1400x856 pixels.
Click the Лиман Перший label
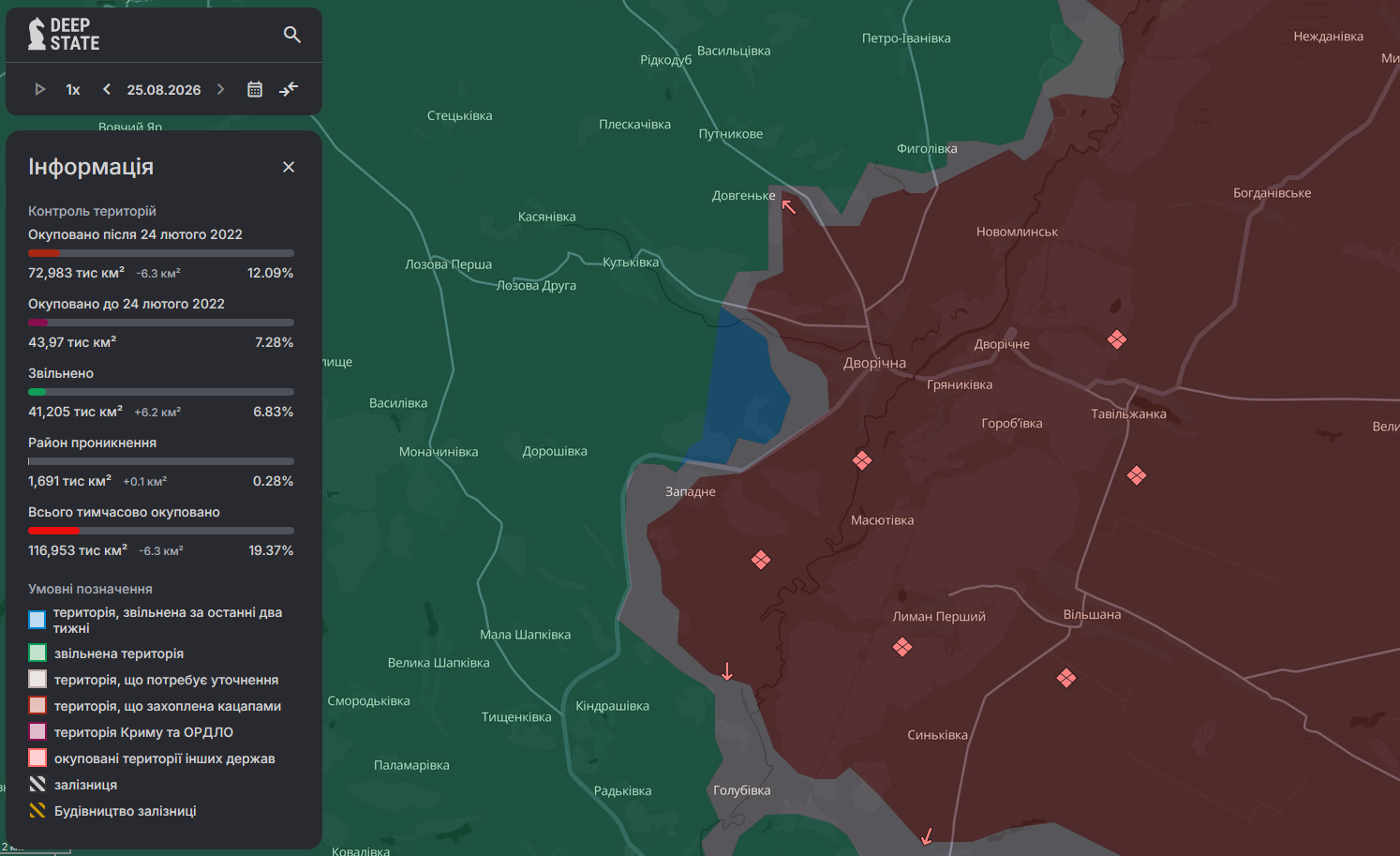coord(939,617)
